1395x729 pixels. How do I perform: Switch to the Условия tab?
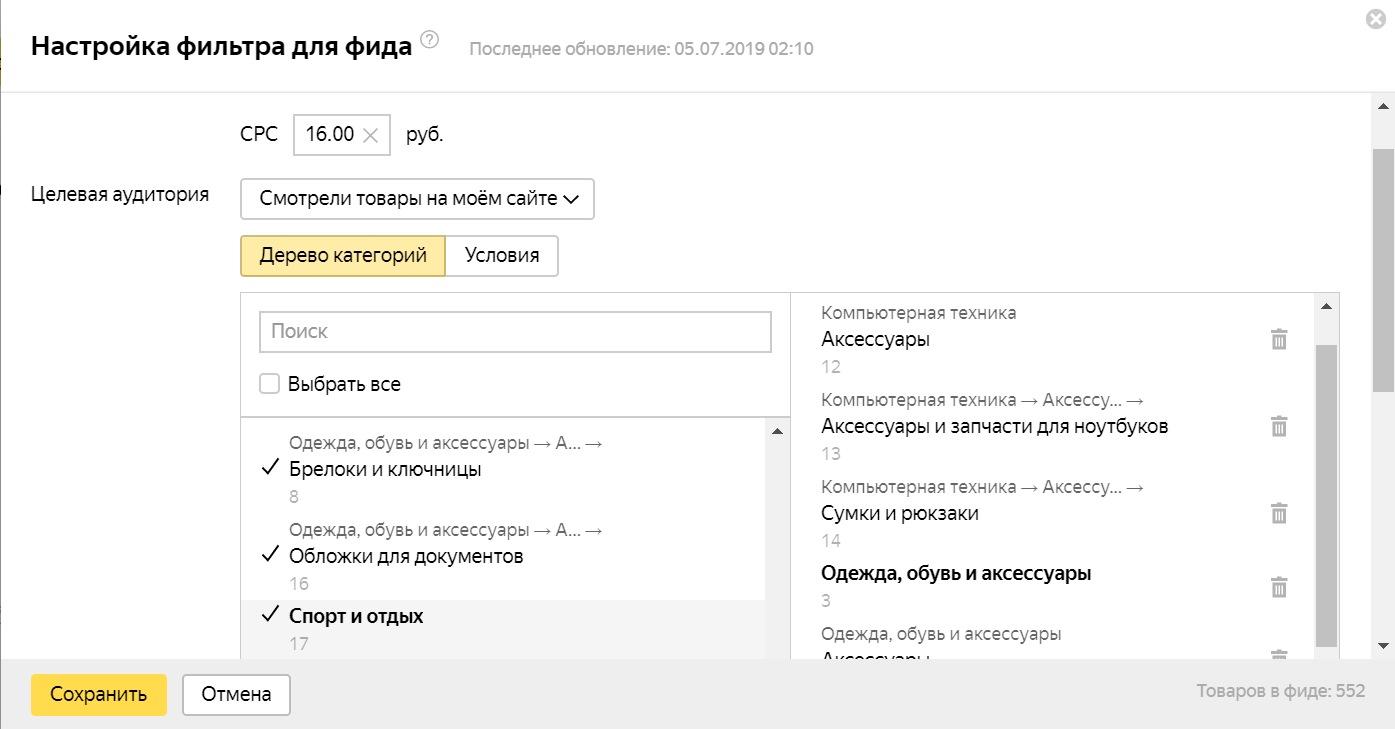[502, 256]
